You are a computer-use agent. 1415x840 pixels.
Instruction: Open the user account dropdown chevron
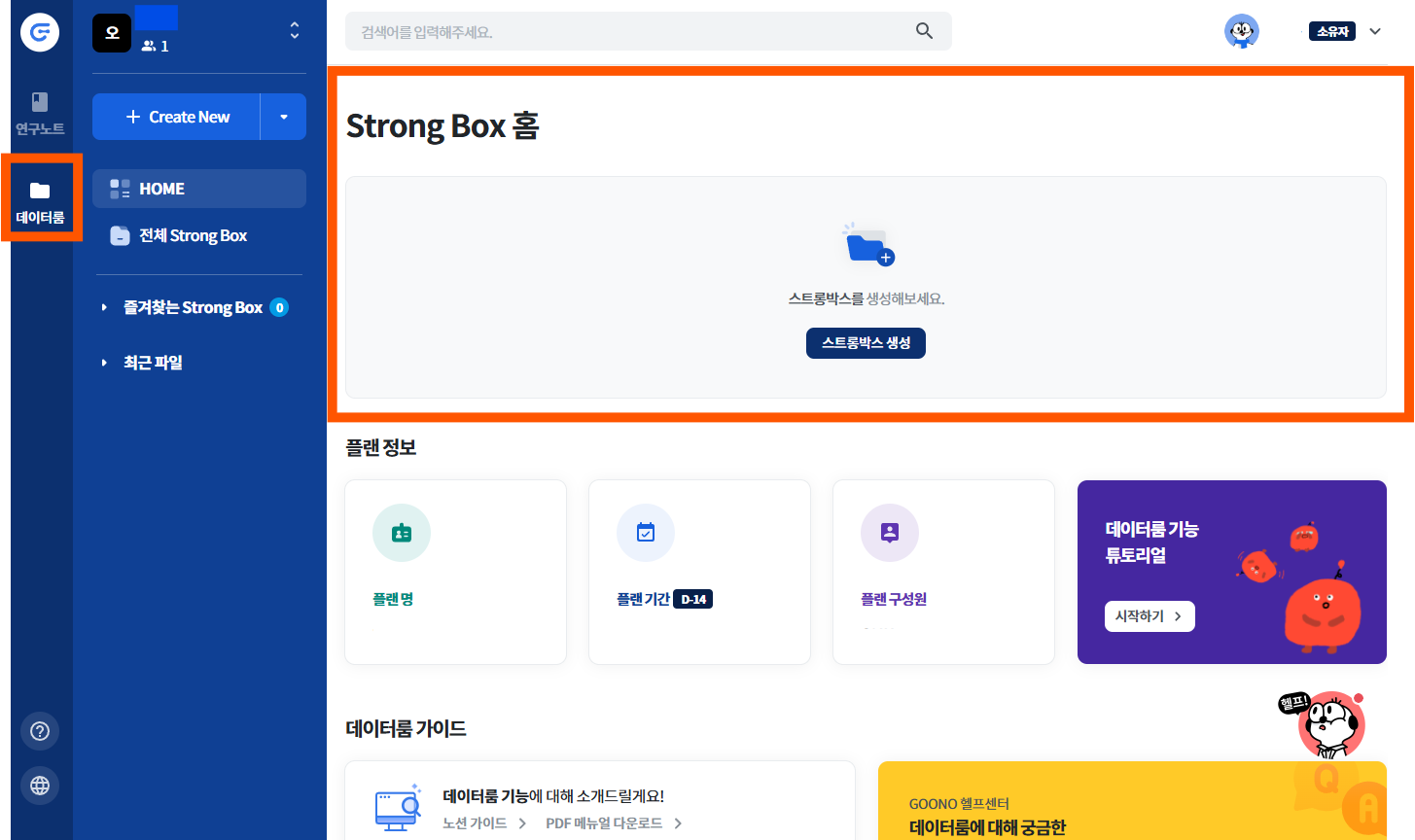click(1375, 31)
